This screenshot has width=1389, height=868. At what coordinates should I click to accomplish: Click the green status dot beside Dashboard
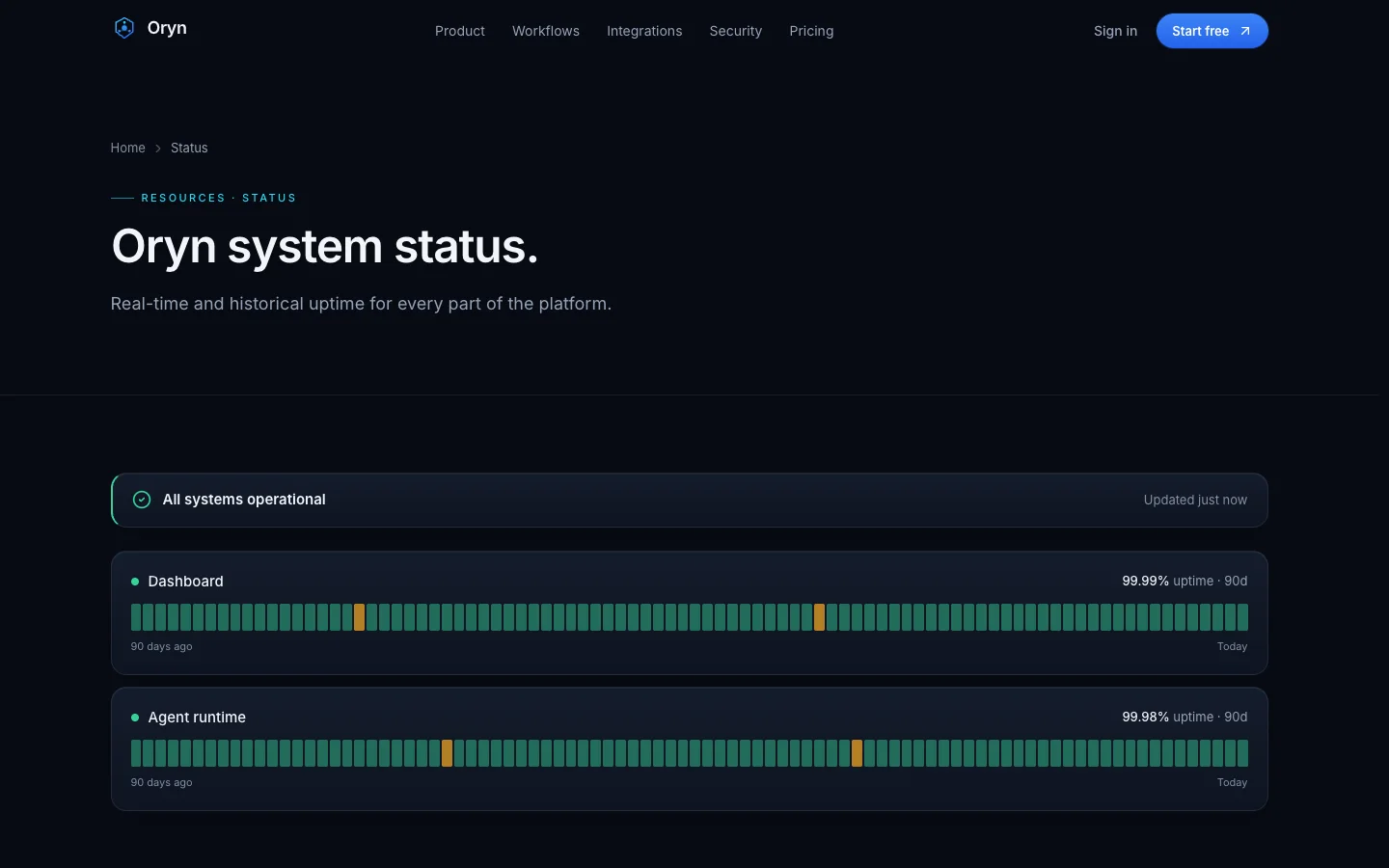pyautogui.click(x=135, y=582)
